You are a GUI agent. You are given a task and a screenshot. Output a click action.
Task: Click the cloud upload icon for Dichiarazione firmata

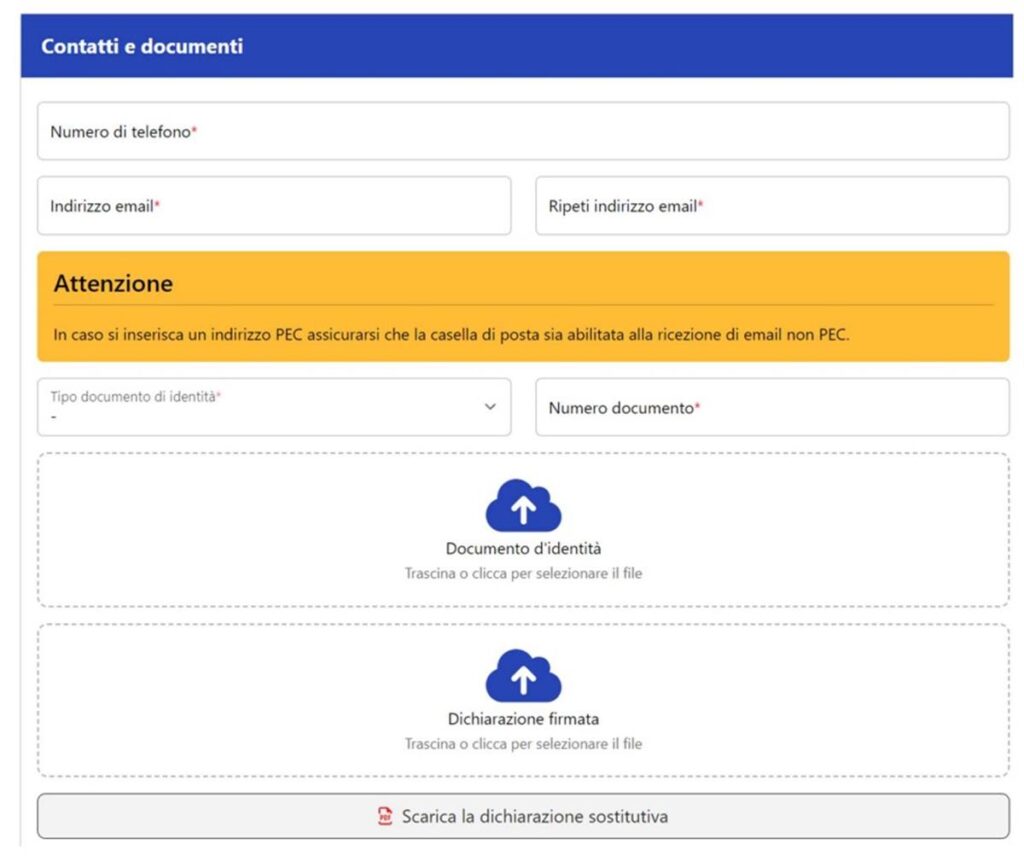point(523,676)
